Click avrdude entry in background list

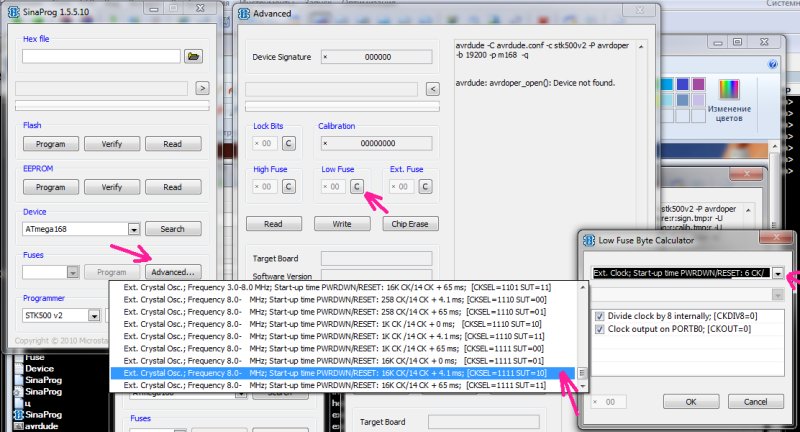coord(41,426)
